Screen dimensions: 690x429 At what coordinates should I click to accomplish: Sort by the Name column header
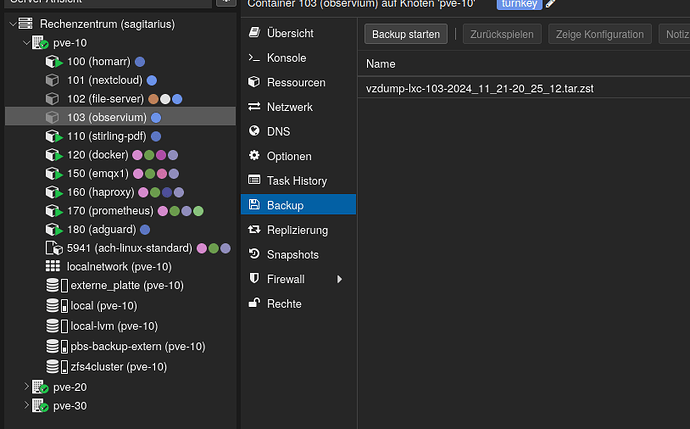(x=524, y=64)
